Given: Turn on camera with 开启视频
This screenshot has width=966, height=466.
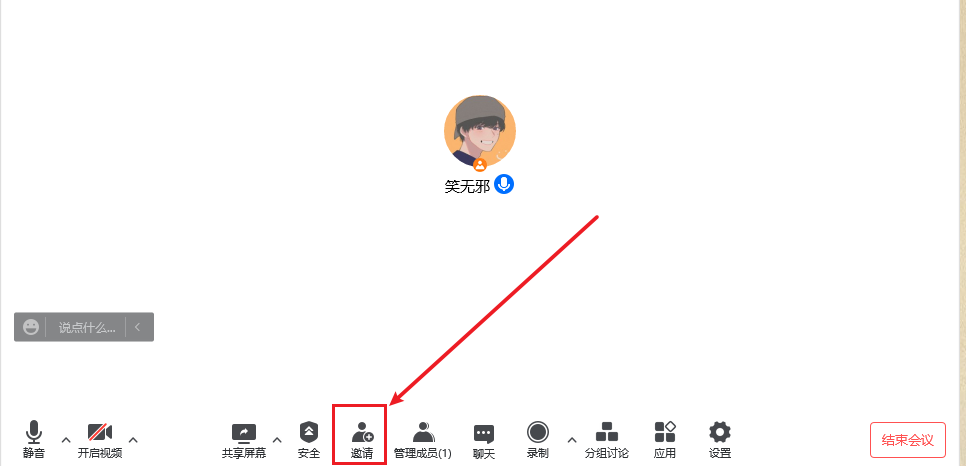Looking at the screenshot, I should click(x=100, y=439).
